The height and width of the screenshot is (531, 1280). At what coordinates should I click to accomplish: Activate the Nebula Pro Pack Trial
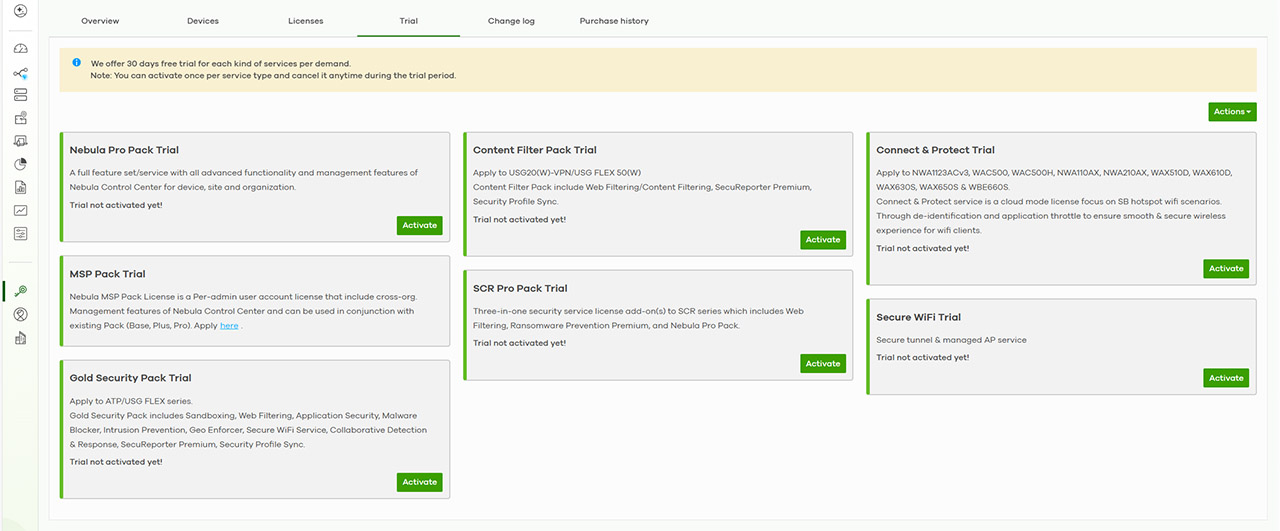tap(420, 225)
